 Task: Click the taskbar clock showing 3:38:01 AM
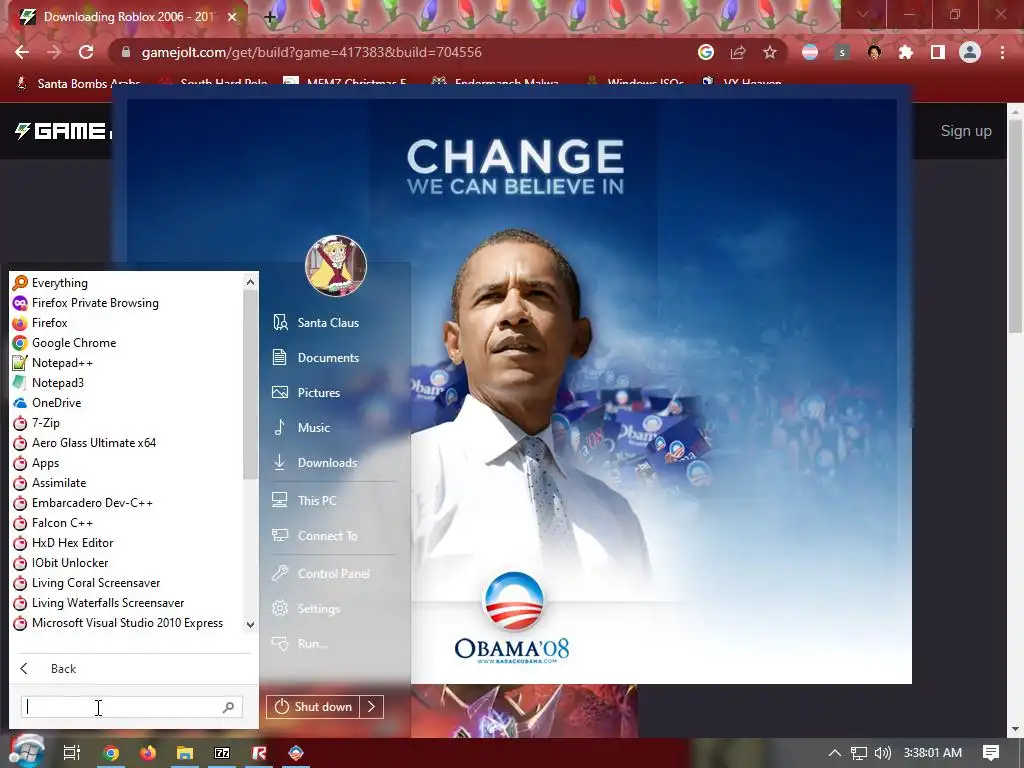coord(933,753)
